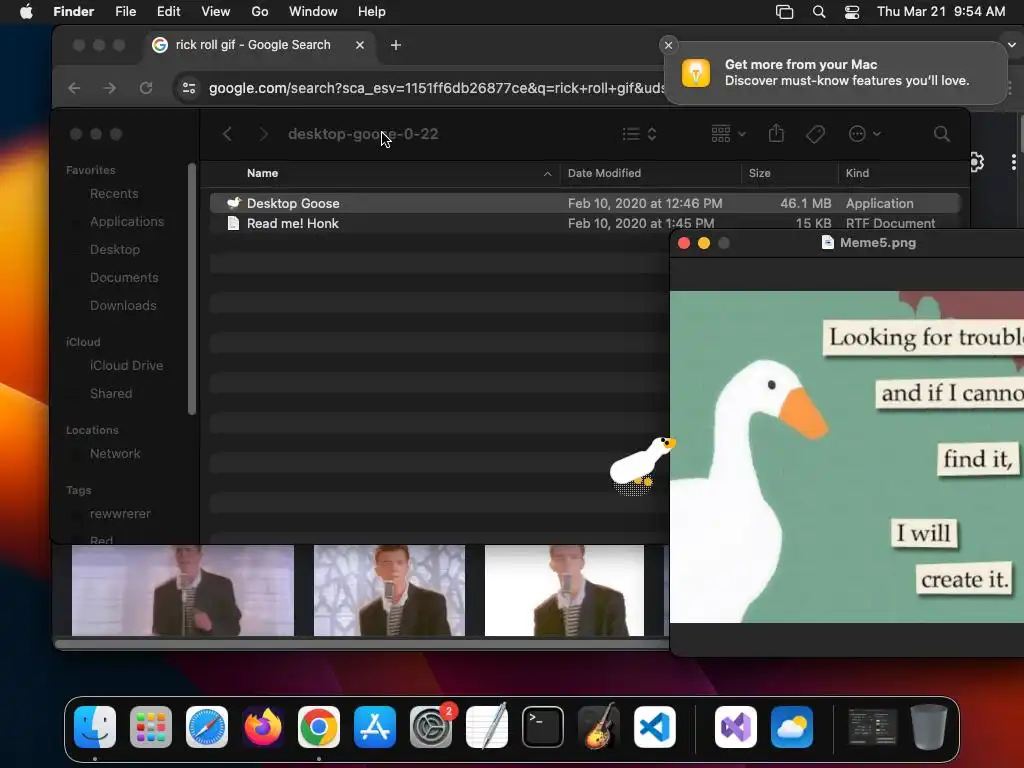
Task: Click the Finder sidebar scrollbar
Action: (192, 289)
